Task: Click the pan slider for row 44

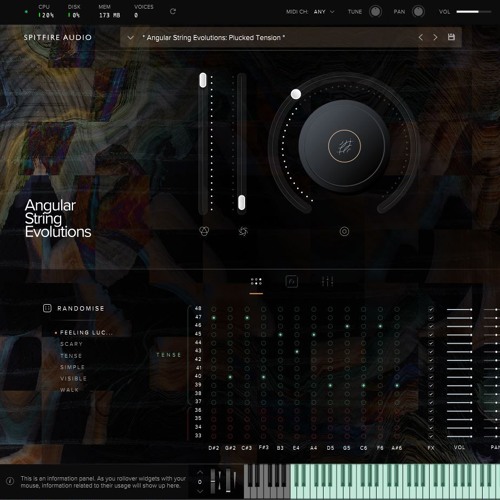Action: pyautogui.click(x=492, y=343)
